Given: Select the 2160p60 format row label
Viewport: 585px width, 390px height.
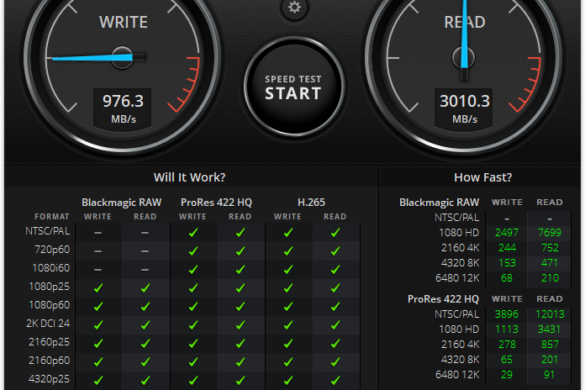Looking at the screenshot, I should 49,360.
